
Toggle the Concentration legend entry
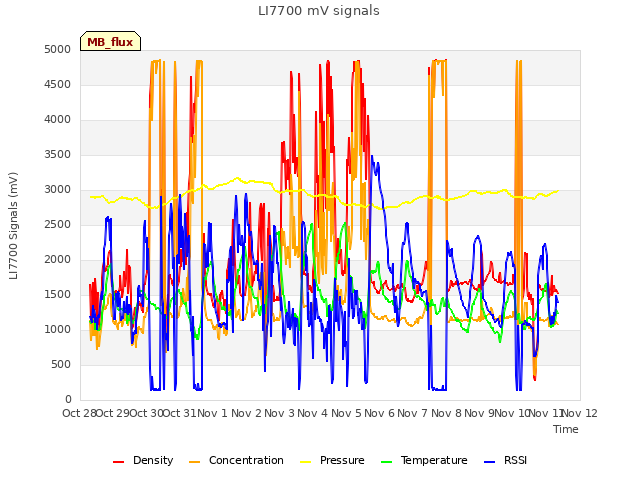(236, 460)
